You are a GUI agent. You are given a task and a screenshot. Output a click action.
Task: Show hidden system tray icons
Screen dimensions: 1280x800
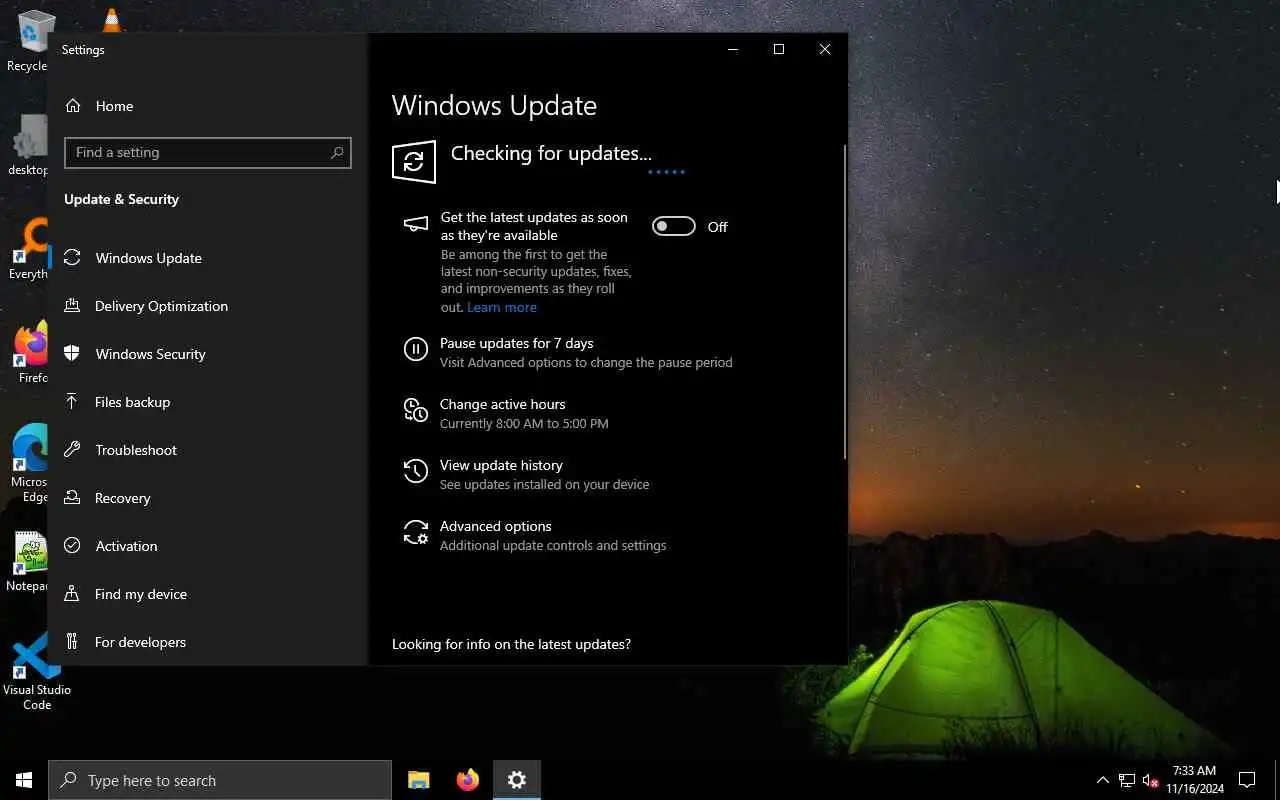click(x=1103, y=780)
